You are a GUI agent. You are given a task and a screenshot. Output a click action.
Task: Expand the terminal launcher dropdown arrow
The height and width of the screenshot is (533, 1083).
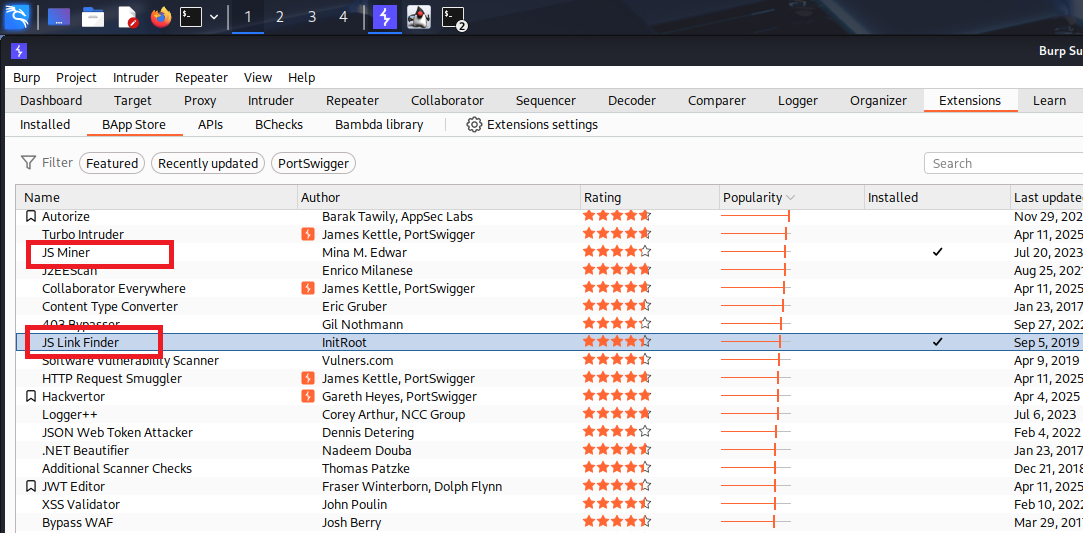click(214, 17)
